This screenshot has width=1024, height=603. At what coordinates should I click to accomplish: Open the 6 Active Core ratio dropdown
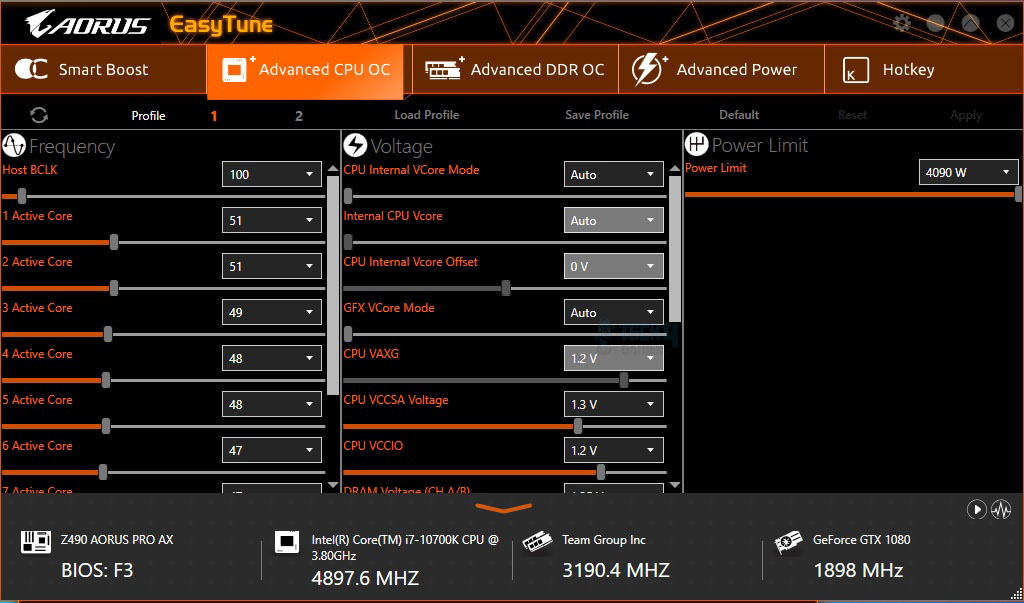272,450
